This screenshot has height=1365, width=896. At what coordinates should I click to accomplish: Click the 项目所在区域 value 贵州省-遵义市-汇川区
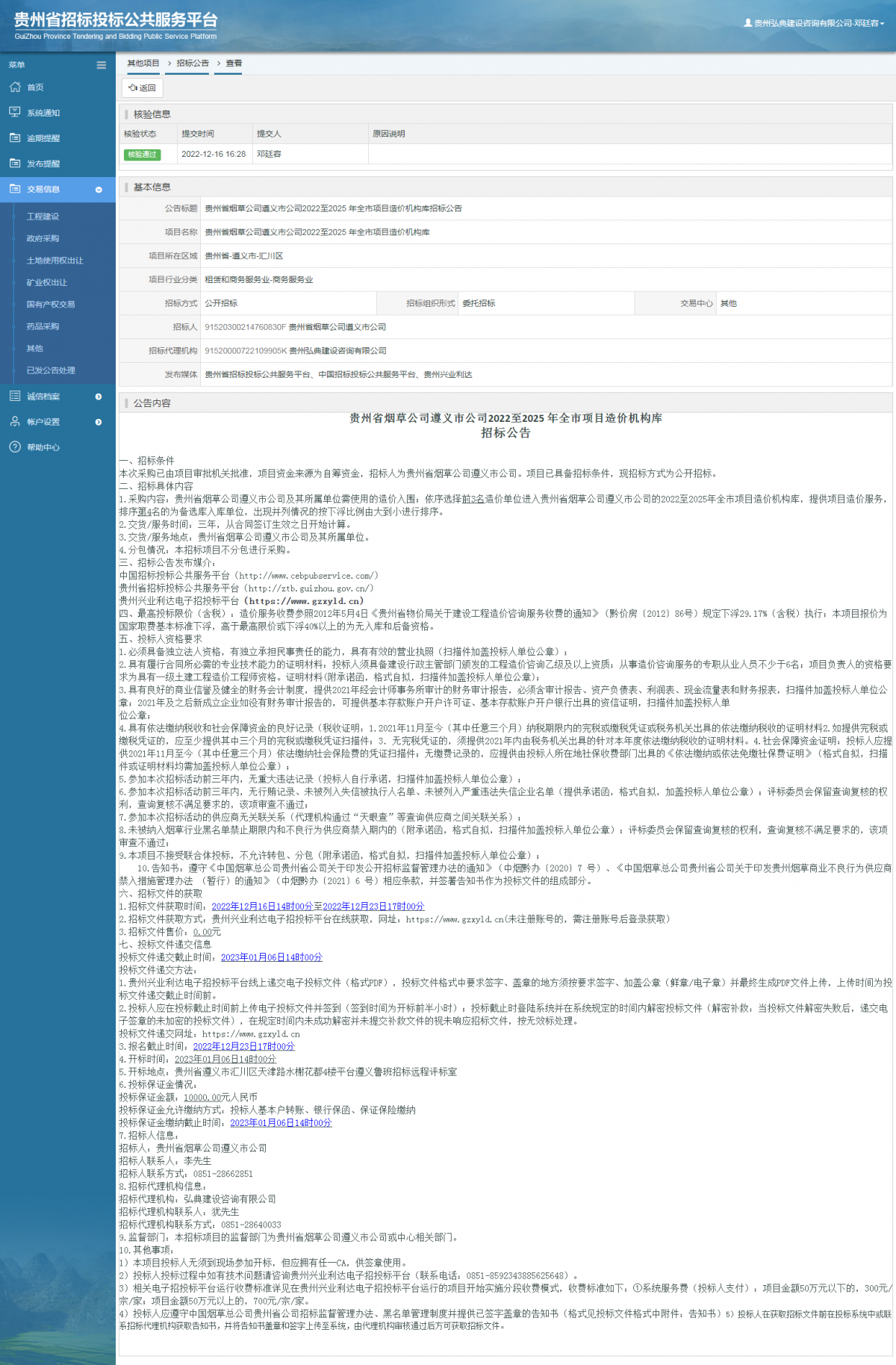(x=244, y=256)
